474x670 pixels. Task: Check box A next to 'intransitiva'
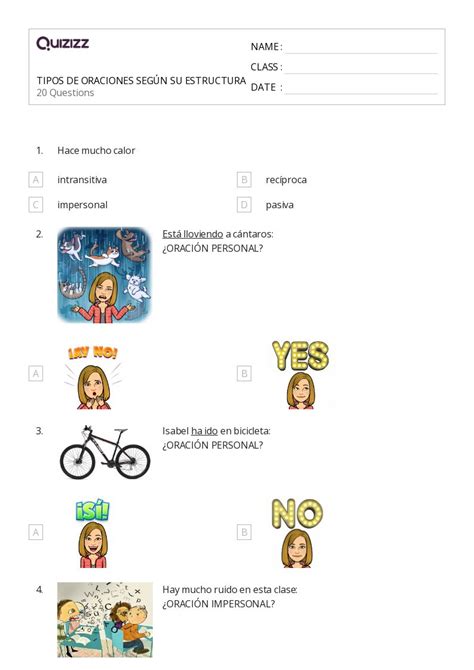pos(36,180)
